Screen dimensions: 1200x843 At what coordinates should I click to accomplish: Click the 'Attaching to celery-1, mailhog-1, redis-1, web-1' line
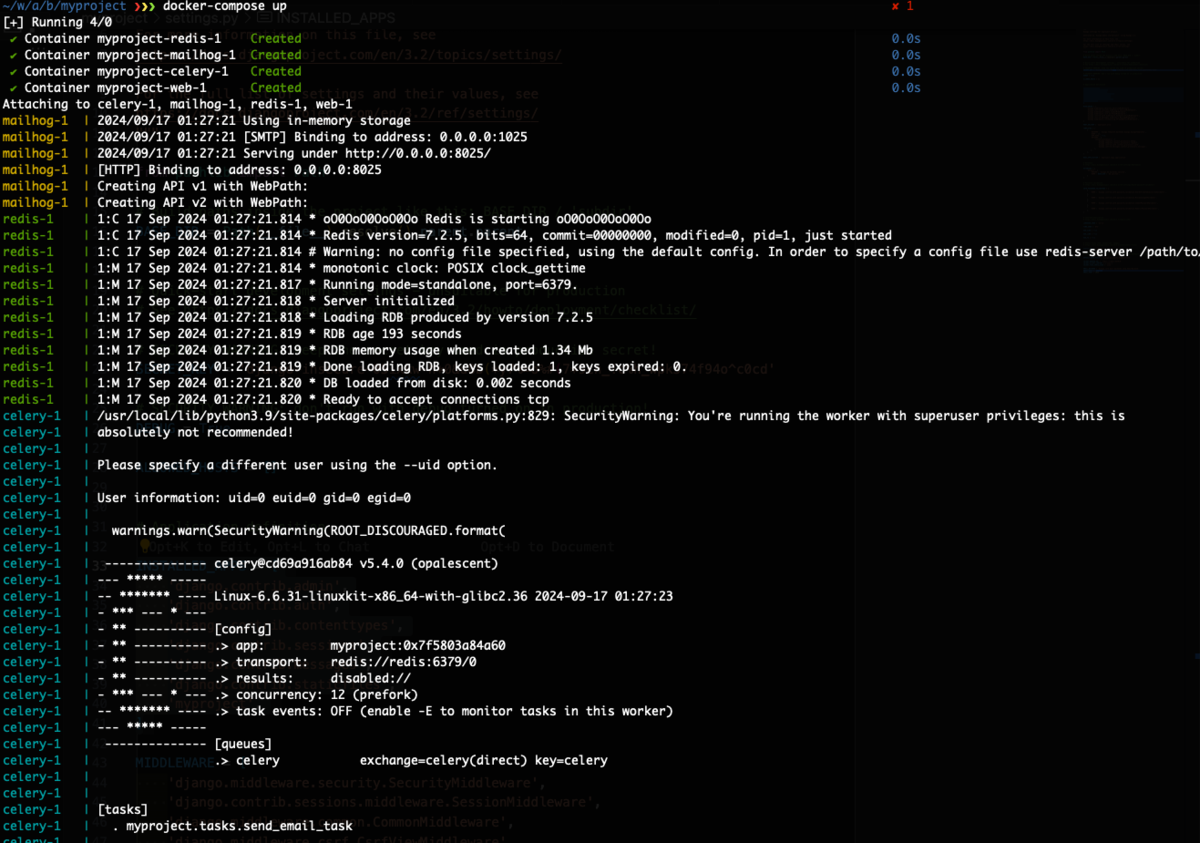point(177,104)
